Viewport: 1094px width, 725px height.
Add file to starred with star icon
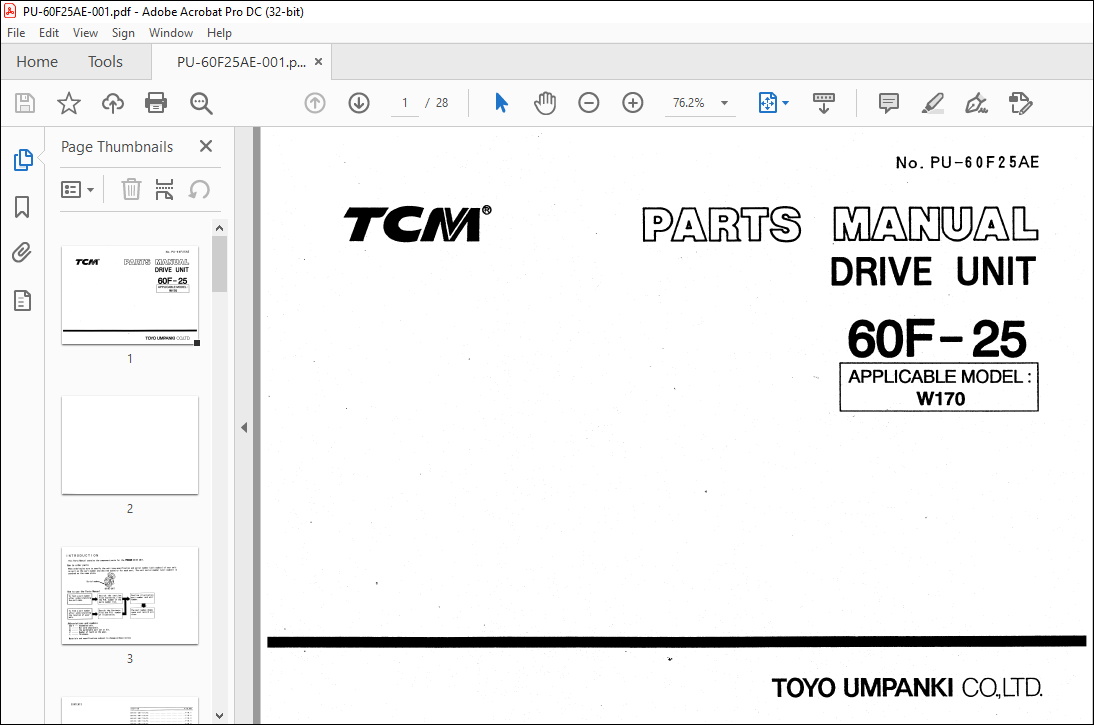(68, 103)
